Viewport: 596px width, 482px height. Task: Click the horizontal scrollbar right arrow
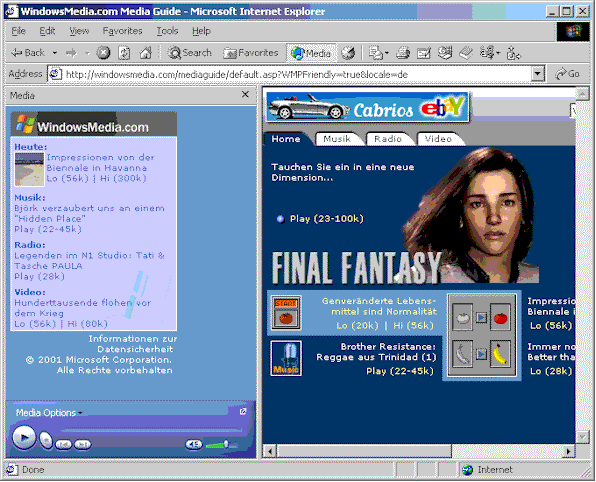tap(568, 451)
